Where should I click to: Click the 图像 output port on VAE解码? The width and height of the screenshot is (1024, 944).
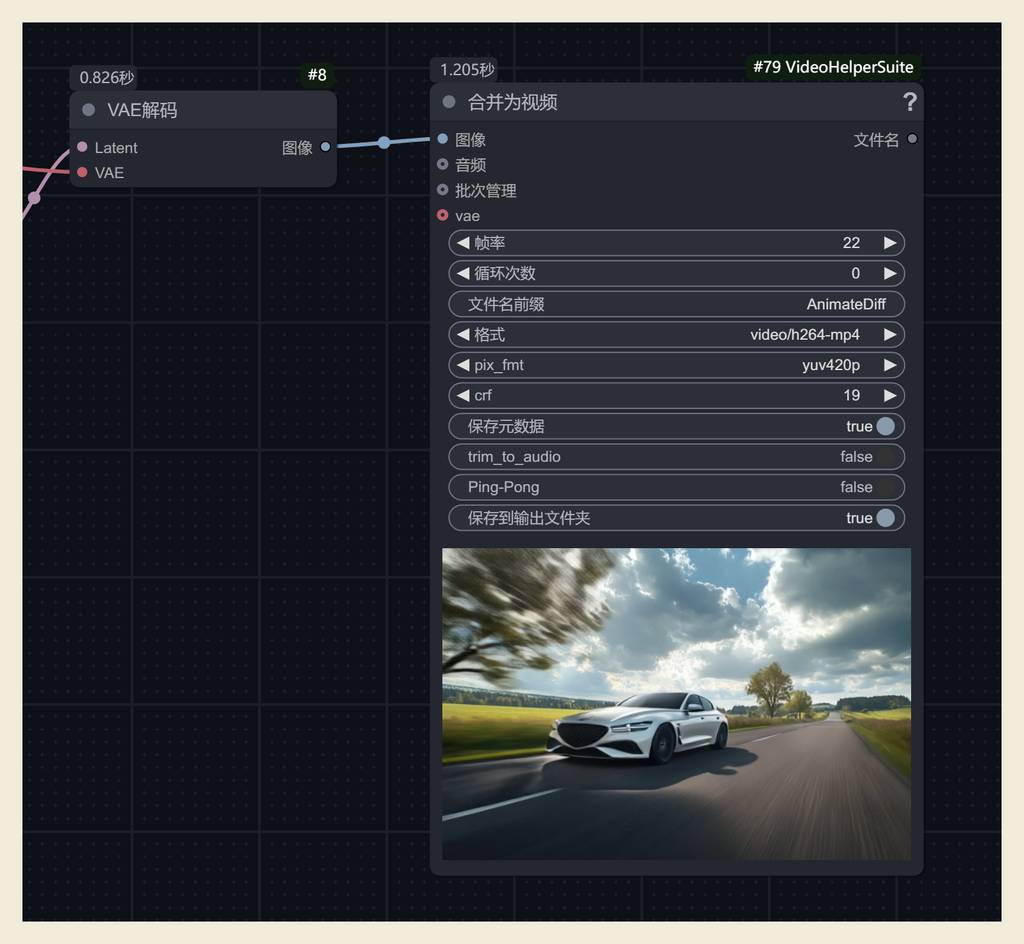coord(325,147)
